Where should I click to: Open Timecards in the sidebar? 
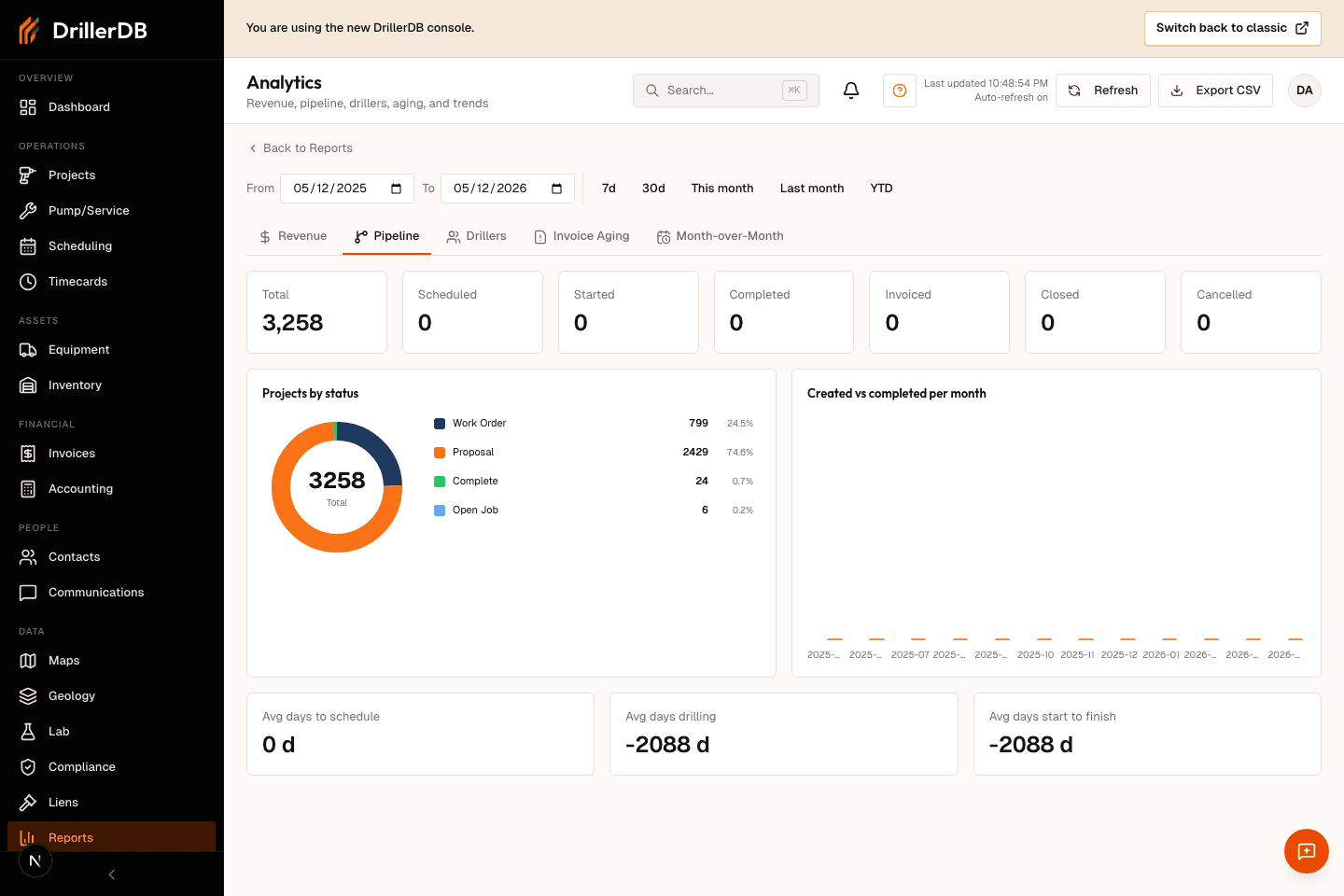[x=111, y=282]
